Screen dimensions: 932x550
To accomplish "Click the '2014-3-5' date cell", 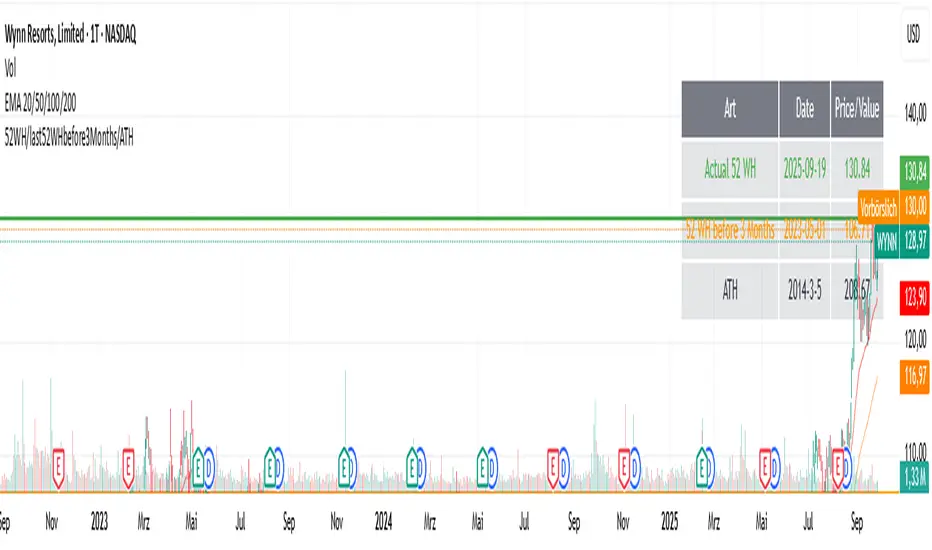I will tap(805, 291).
